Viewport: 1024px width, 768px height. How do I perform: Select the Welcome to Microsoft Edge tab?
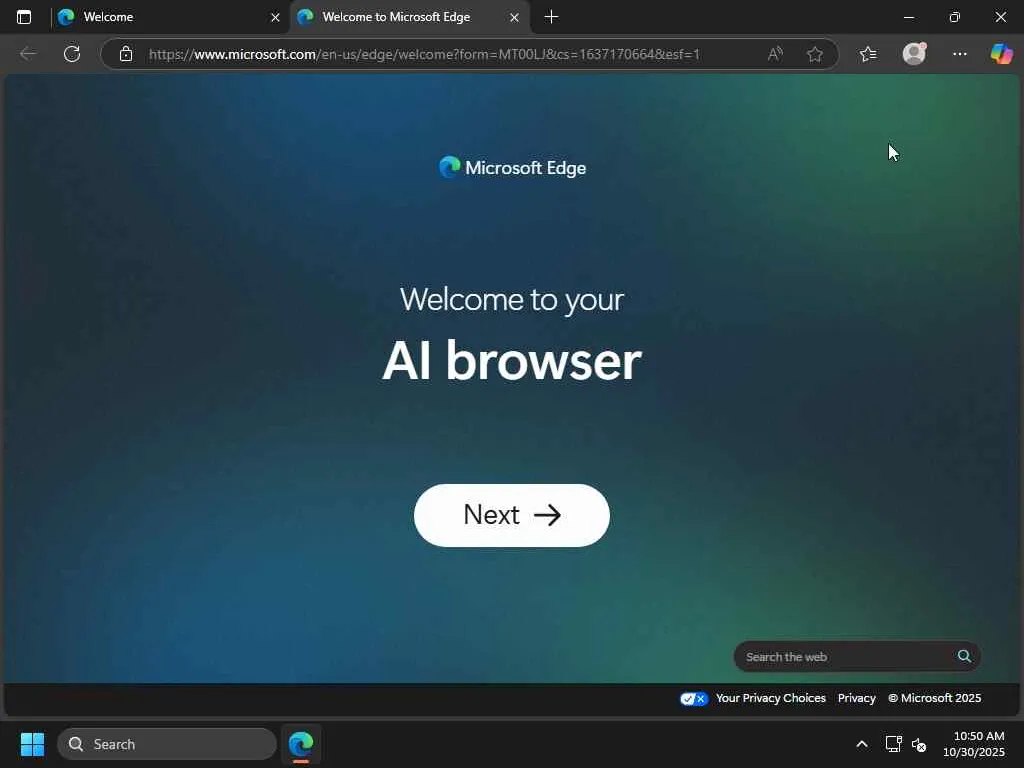(409, 17)
